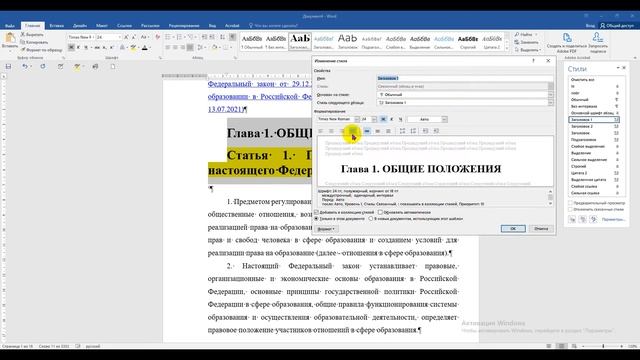Click the ribbon Sort icon
640x360 pixels.
click(x=222, y=37)
